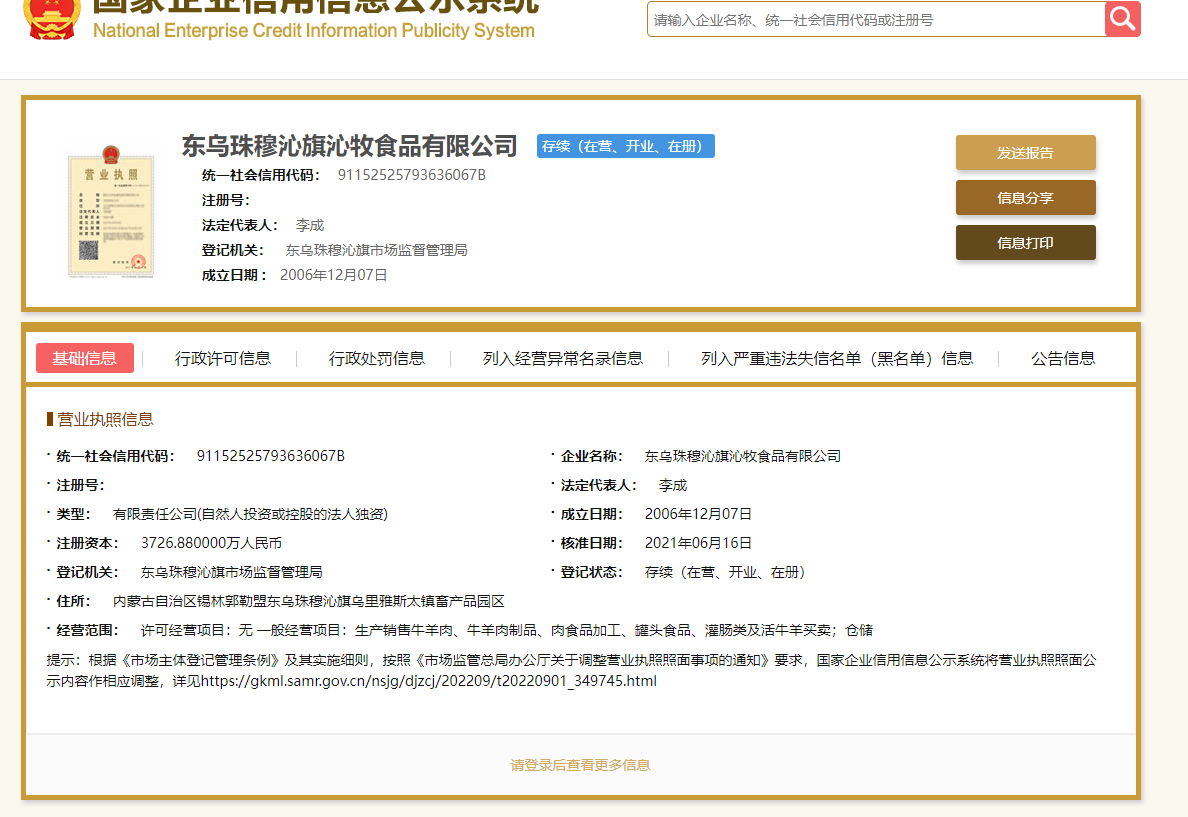Click the header credit code 91152525793636067B
The width and height of the screenshot is (1188, 817).
[x=411, y=175]
